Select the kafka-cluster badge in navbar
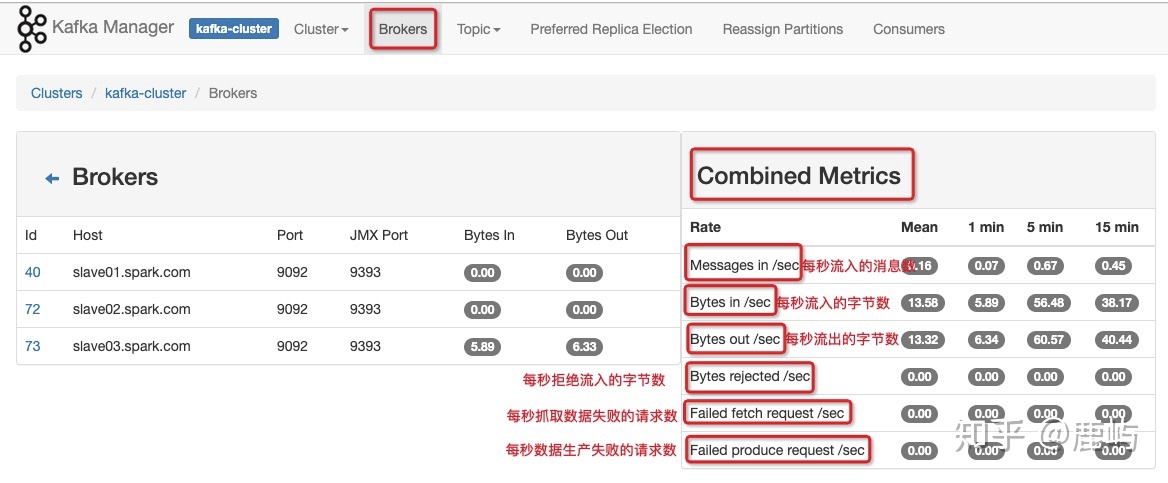Viewport: 1168px width, 483px height. click(x=234, y=29)
